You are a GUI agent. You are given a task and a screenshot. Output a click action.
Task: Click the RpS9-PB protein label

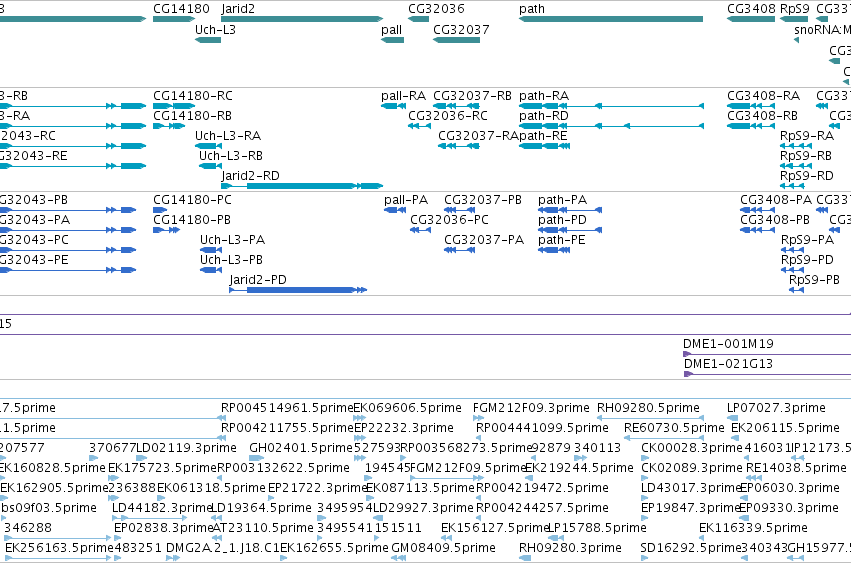tap(814, 280)
